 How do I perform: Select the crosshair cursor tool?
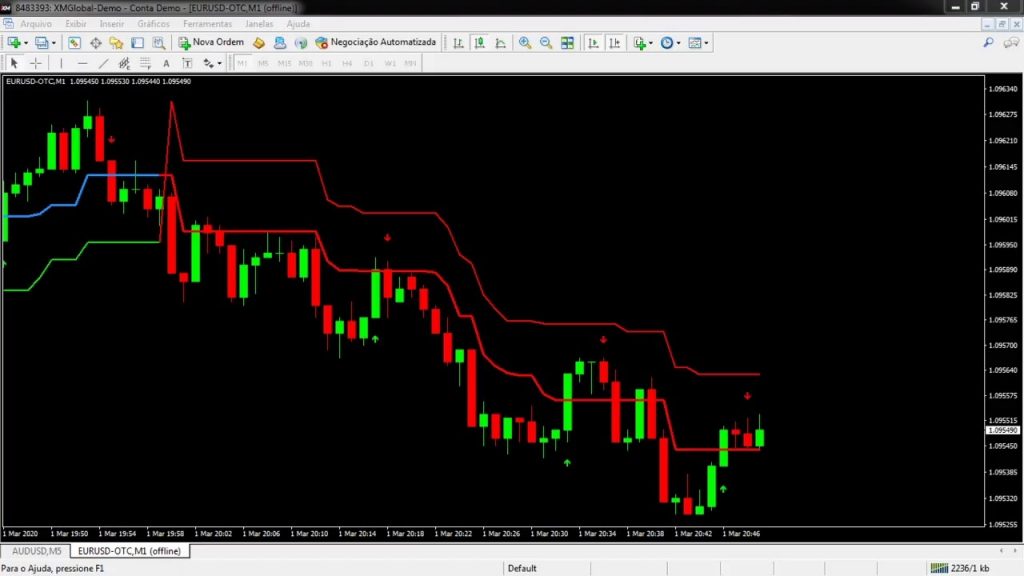pyautogui.click(x=36, y=63)
